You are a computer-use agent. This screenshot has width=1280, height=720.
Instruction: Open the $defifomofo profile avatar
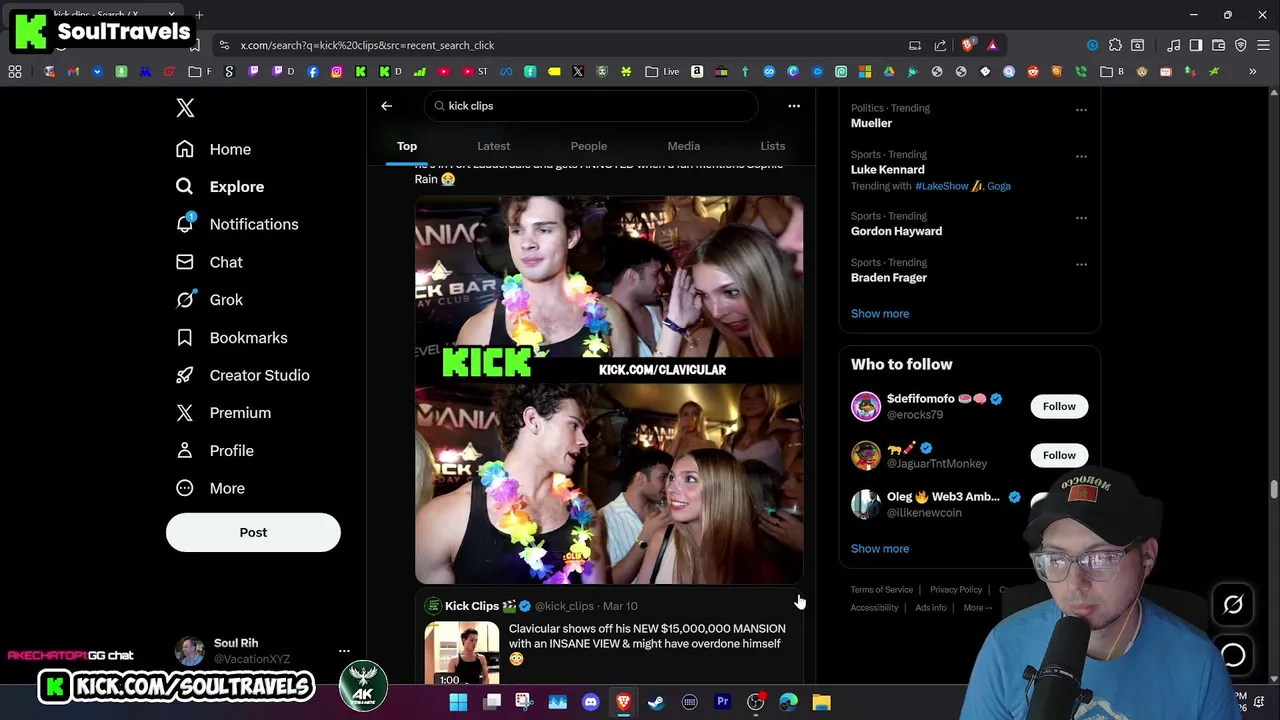pyautogui.click(x=866, y=406)
